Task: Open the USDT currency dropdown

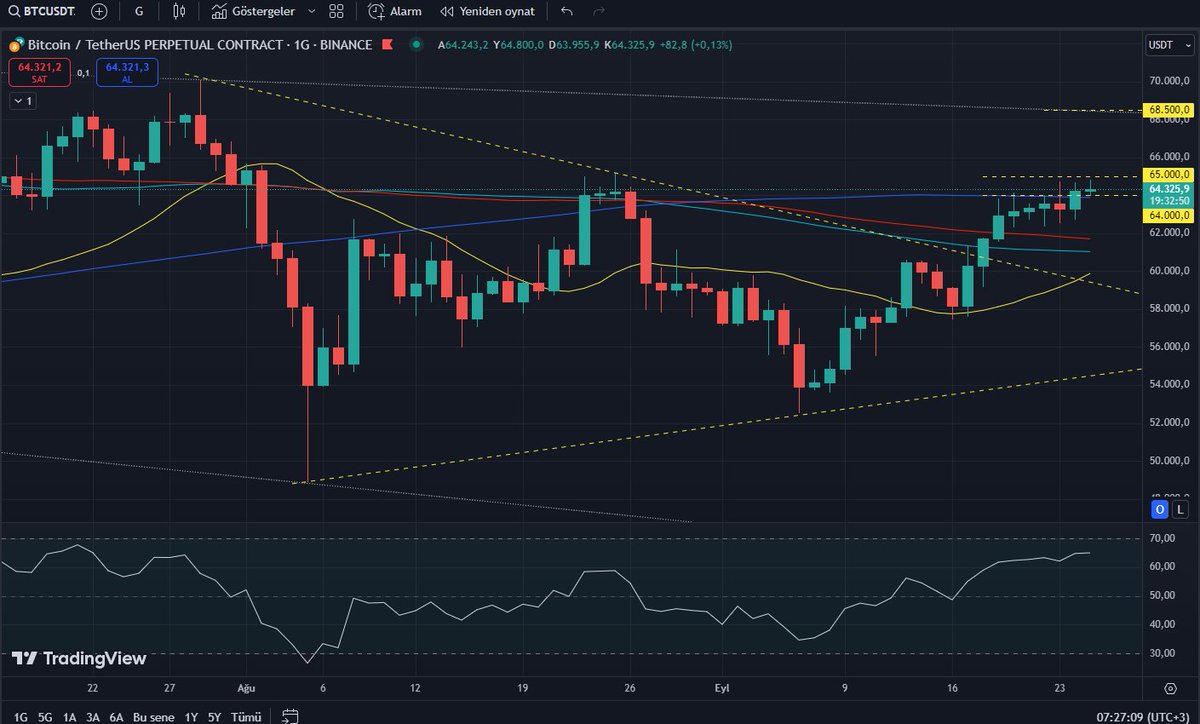Action: coord(1167,45)
